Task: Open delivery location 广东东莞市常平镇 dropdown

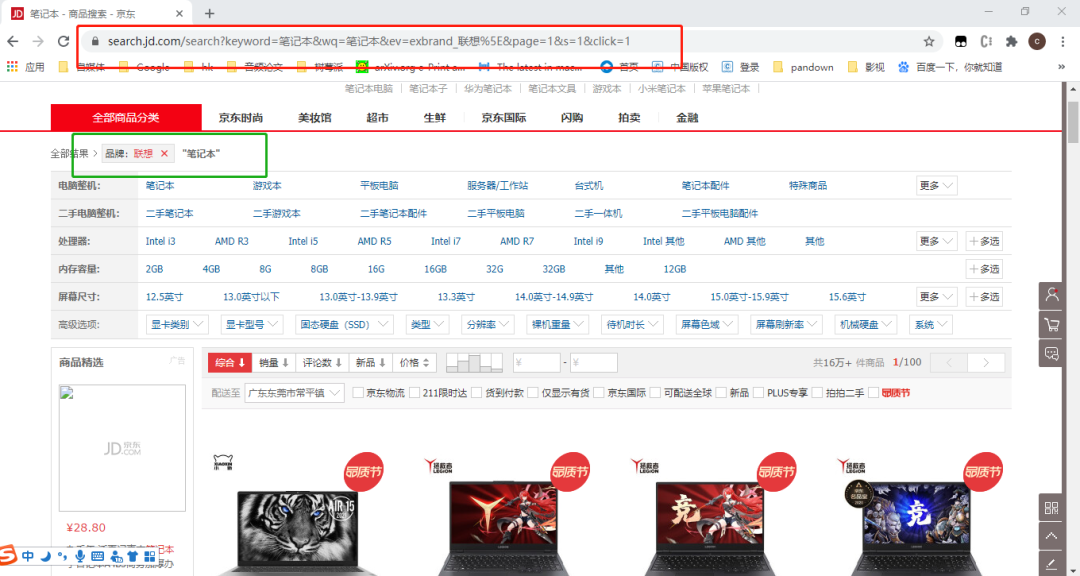Action: pyautogui.click(x=294, y=393)
